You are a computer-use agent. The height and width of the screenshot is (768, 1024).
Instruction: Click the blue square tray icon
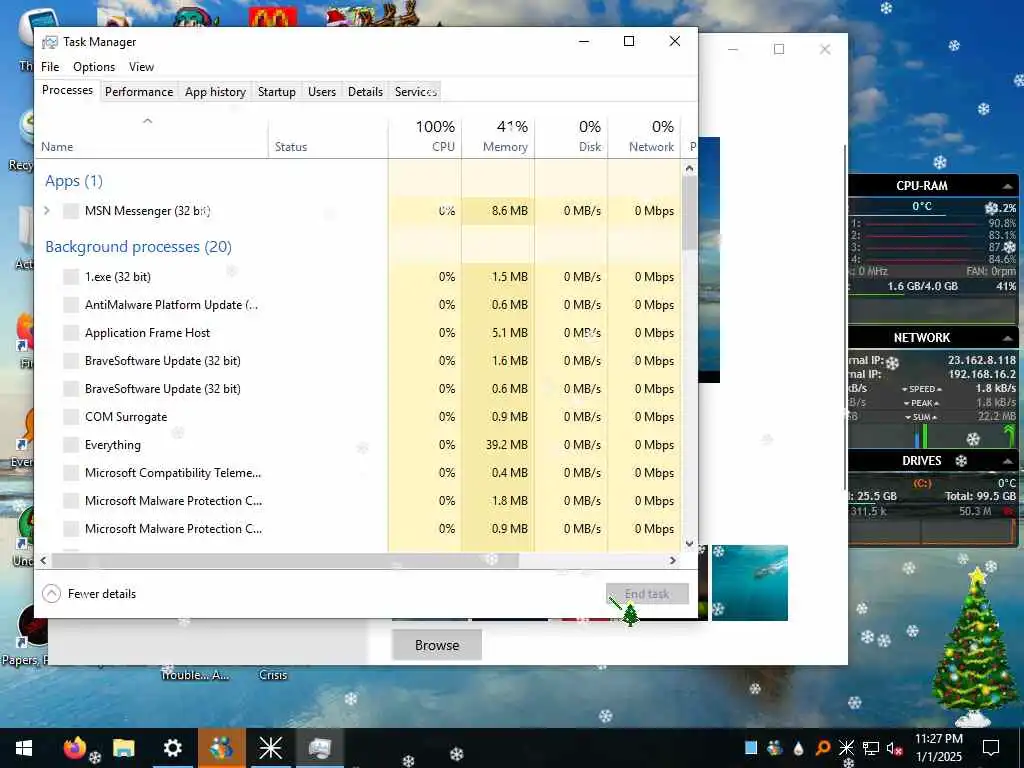pos(751,748)
